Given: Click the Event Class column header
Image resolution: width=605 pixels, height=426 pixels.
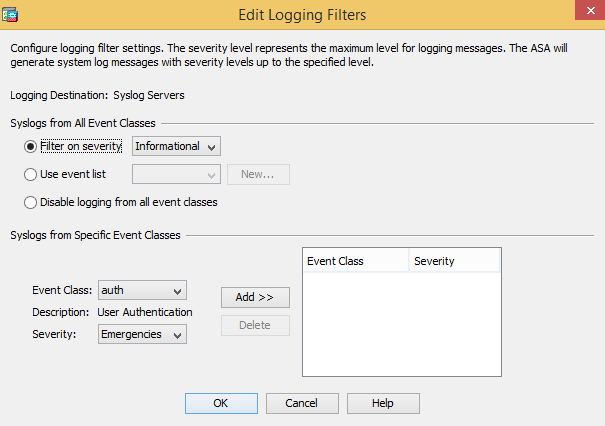Looking at the screenshot, I should click(355, 261).
